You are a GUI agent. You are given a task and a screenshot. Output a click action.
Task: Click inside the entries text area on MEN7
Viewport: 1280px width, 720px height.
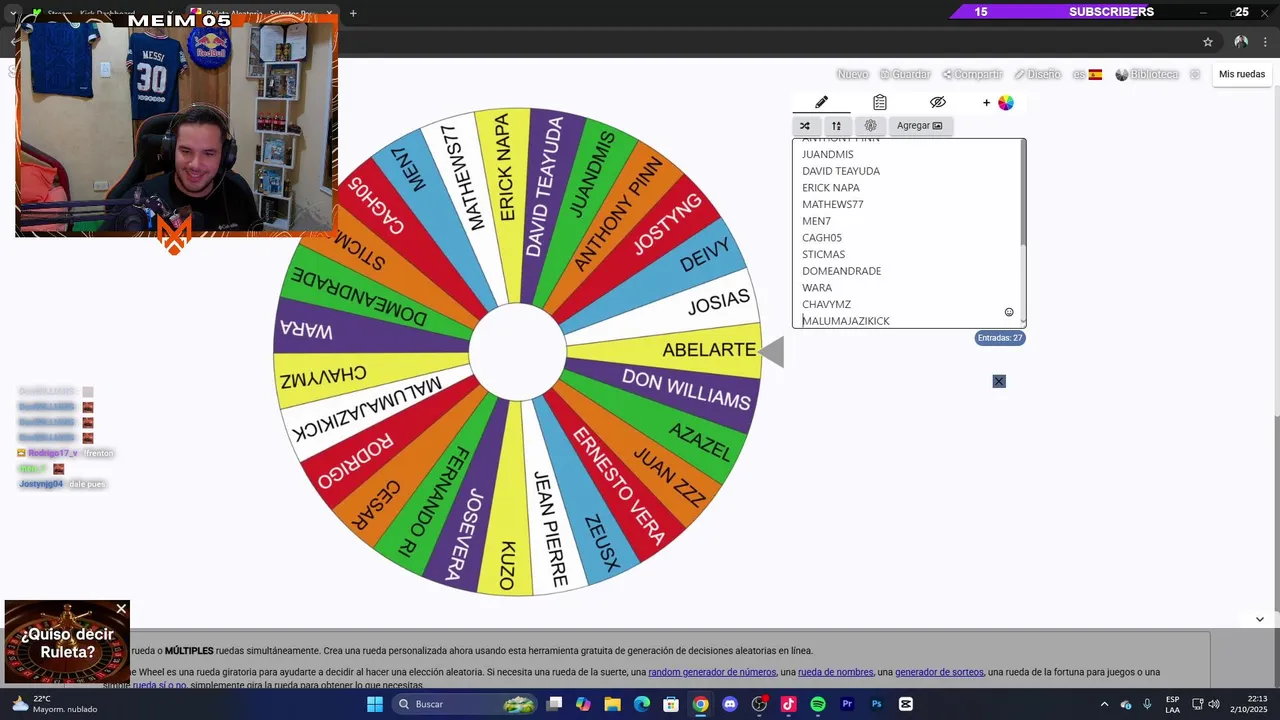816,221
